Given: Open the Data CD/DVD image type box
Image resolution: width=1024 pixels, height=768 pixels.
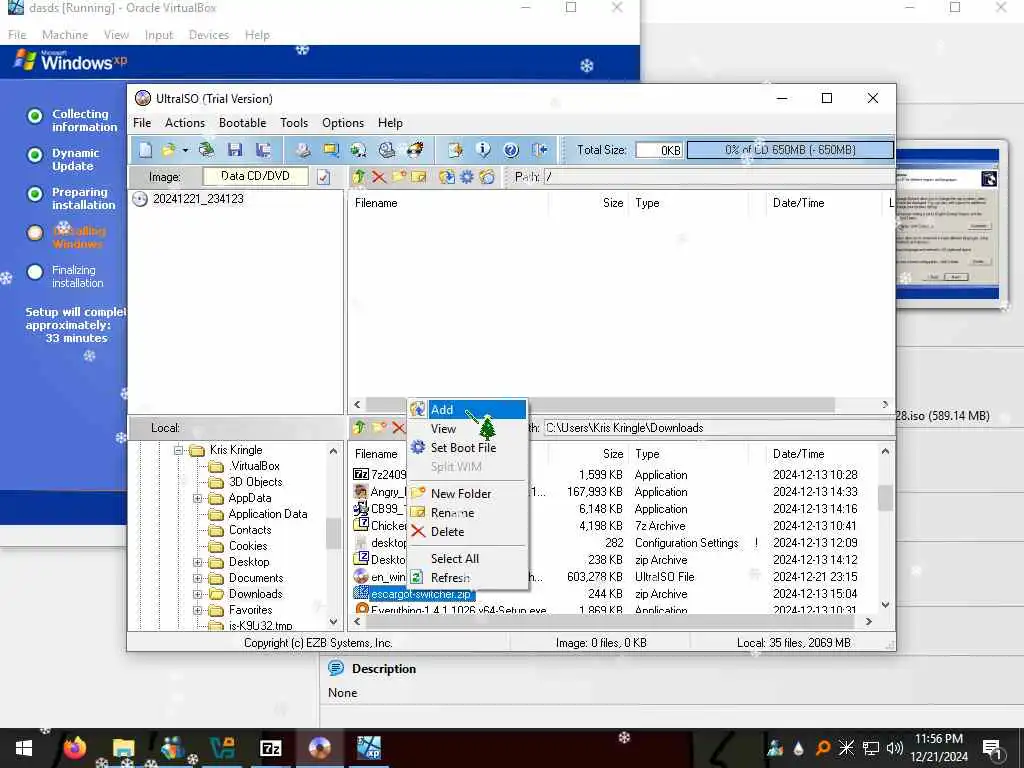Looking at the screenshot, I should coord(256,176).
